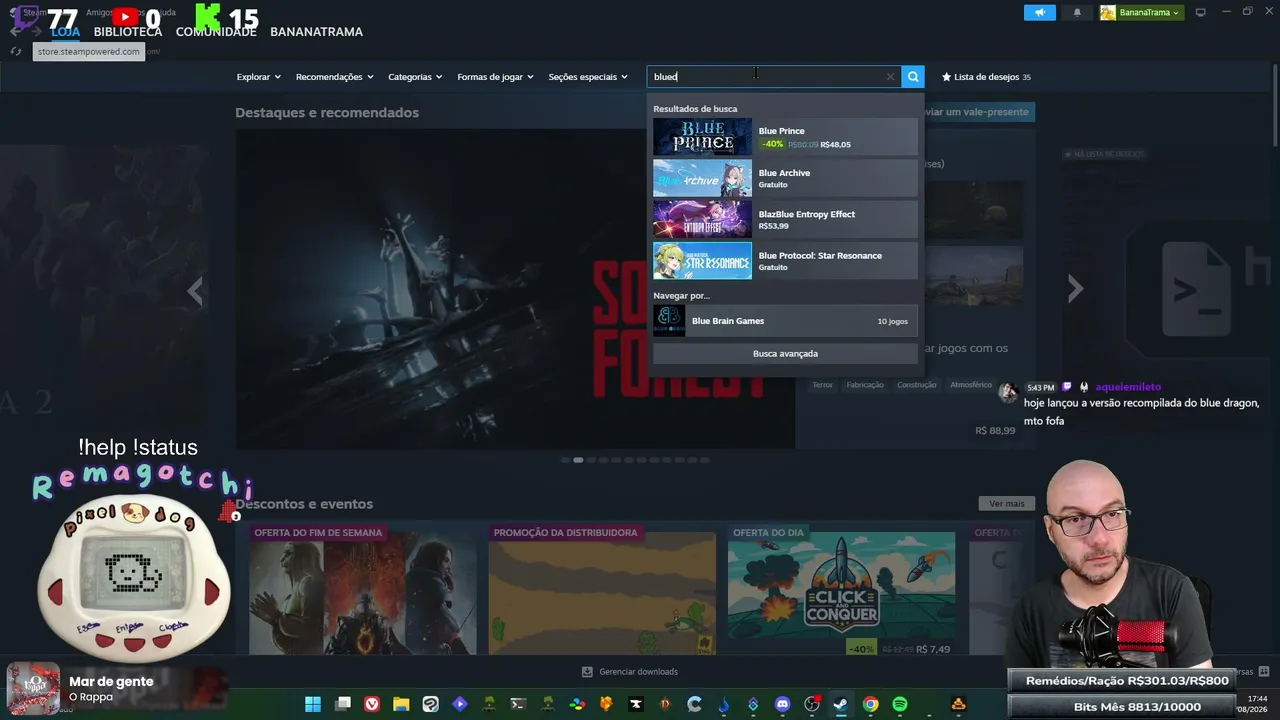The image size is (1280, 720).
Task: Open Spotify from the taskbar
Action: [x=900, y=704]
